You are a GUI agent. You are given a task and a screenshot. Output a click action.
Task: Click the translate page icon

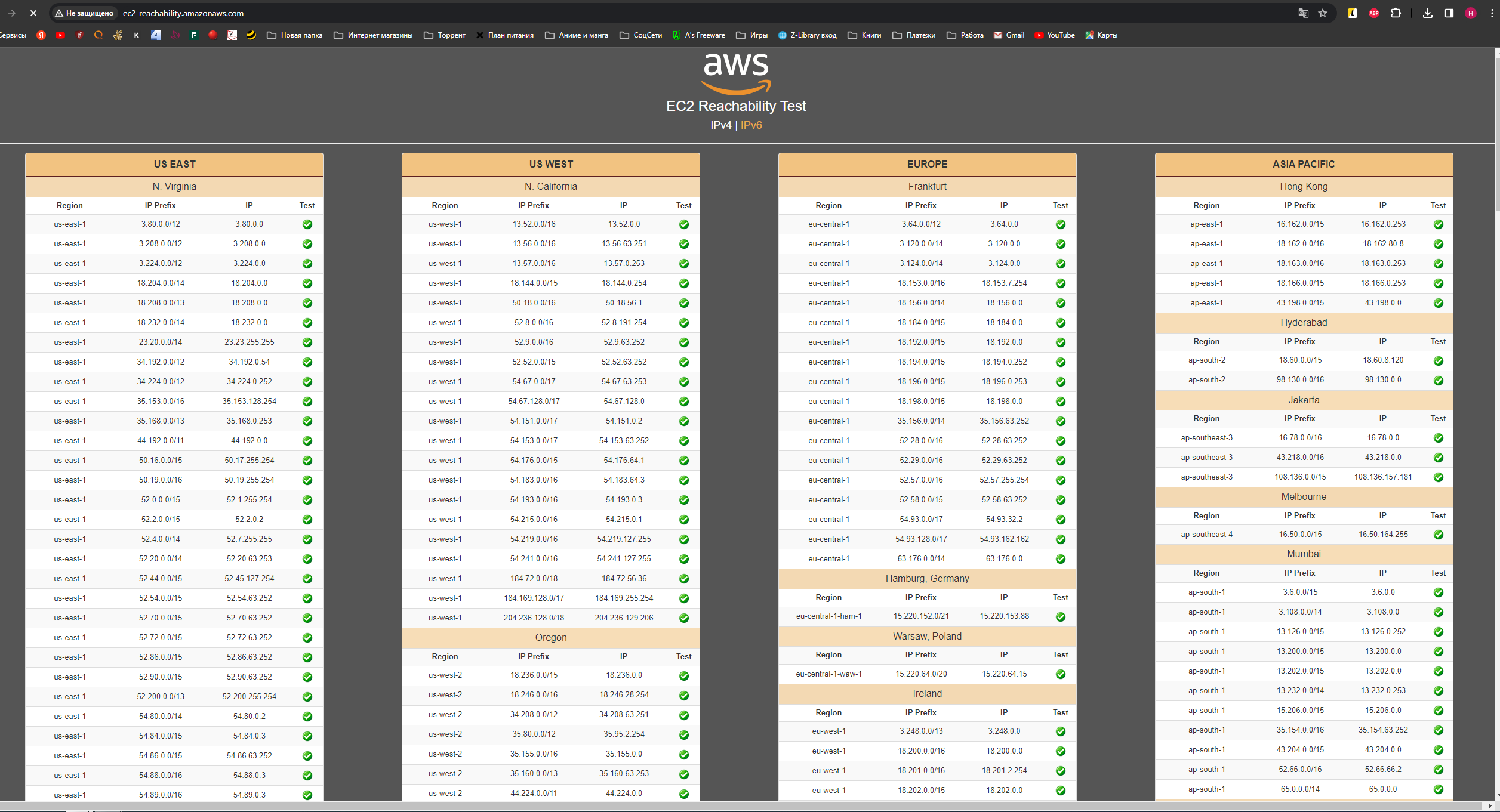[x=1303, y=13]
